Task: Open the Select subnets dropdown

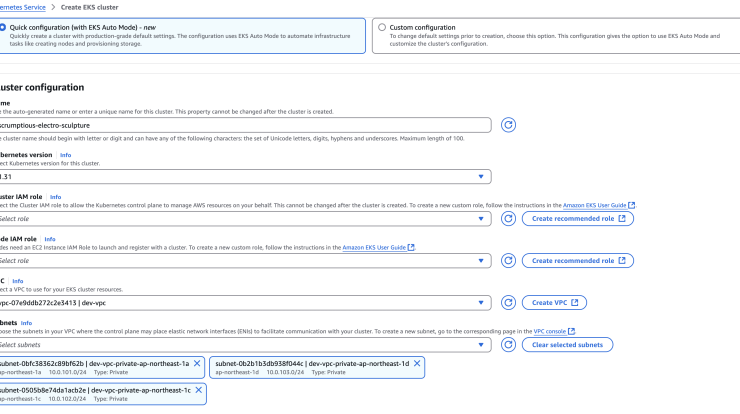Action: pos(245,345)
